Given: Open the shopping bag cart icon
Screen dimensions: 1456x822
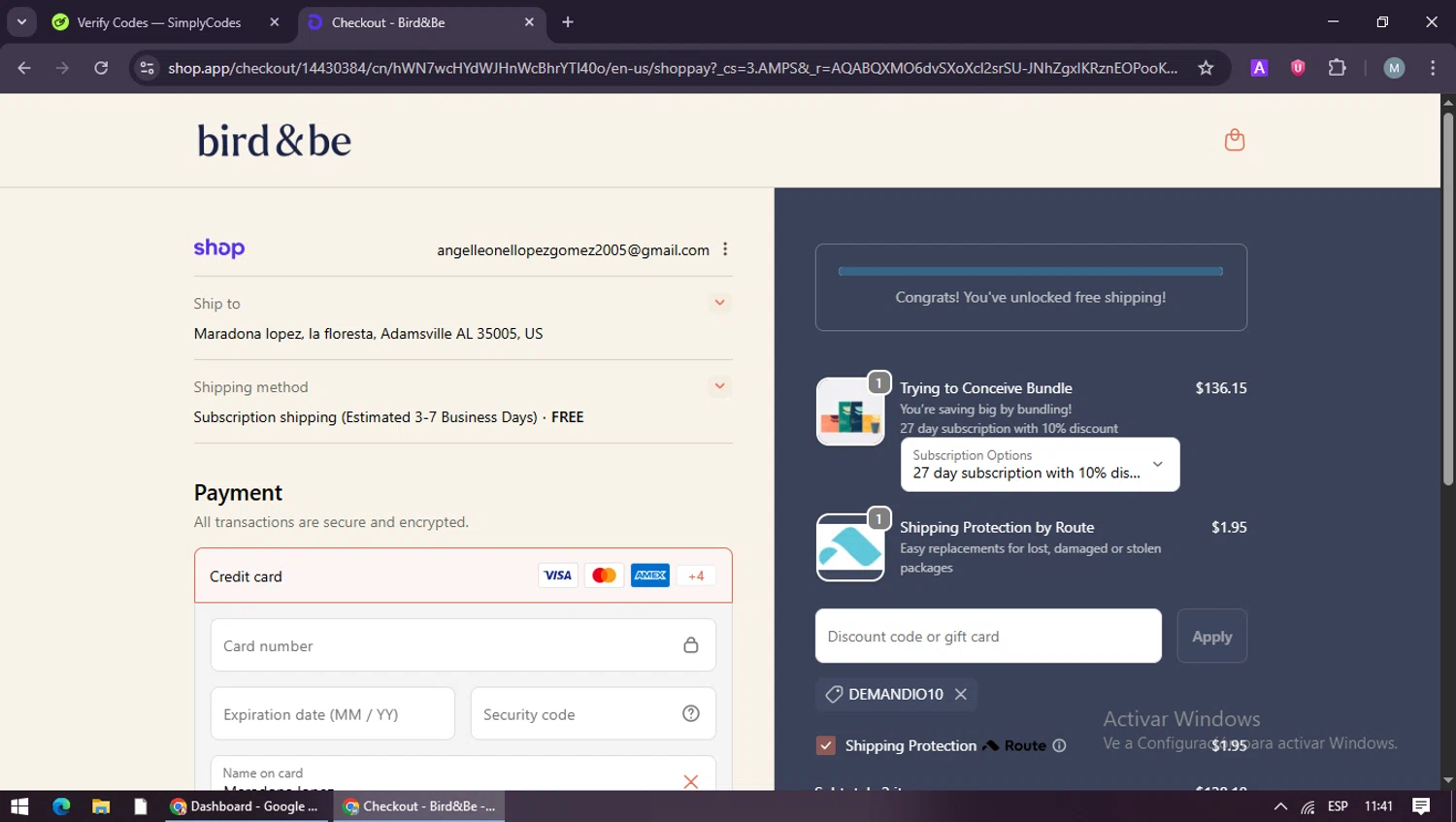Looking at the screenshot, I should click(1234, 141).
